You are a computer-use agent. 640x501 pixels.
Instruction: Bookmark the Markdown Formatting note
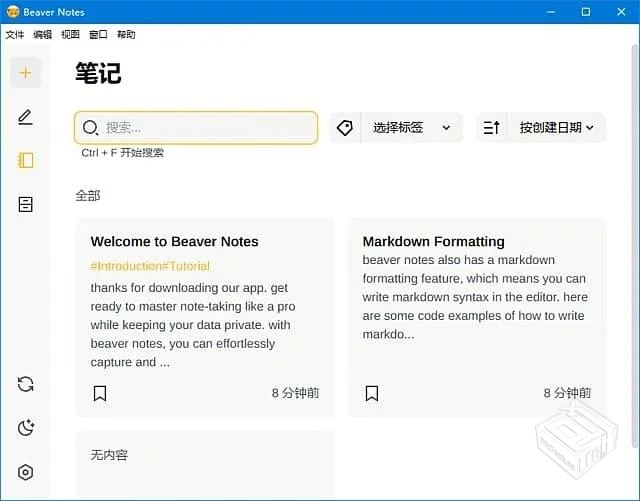[371, 393]
